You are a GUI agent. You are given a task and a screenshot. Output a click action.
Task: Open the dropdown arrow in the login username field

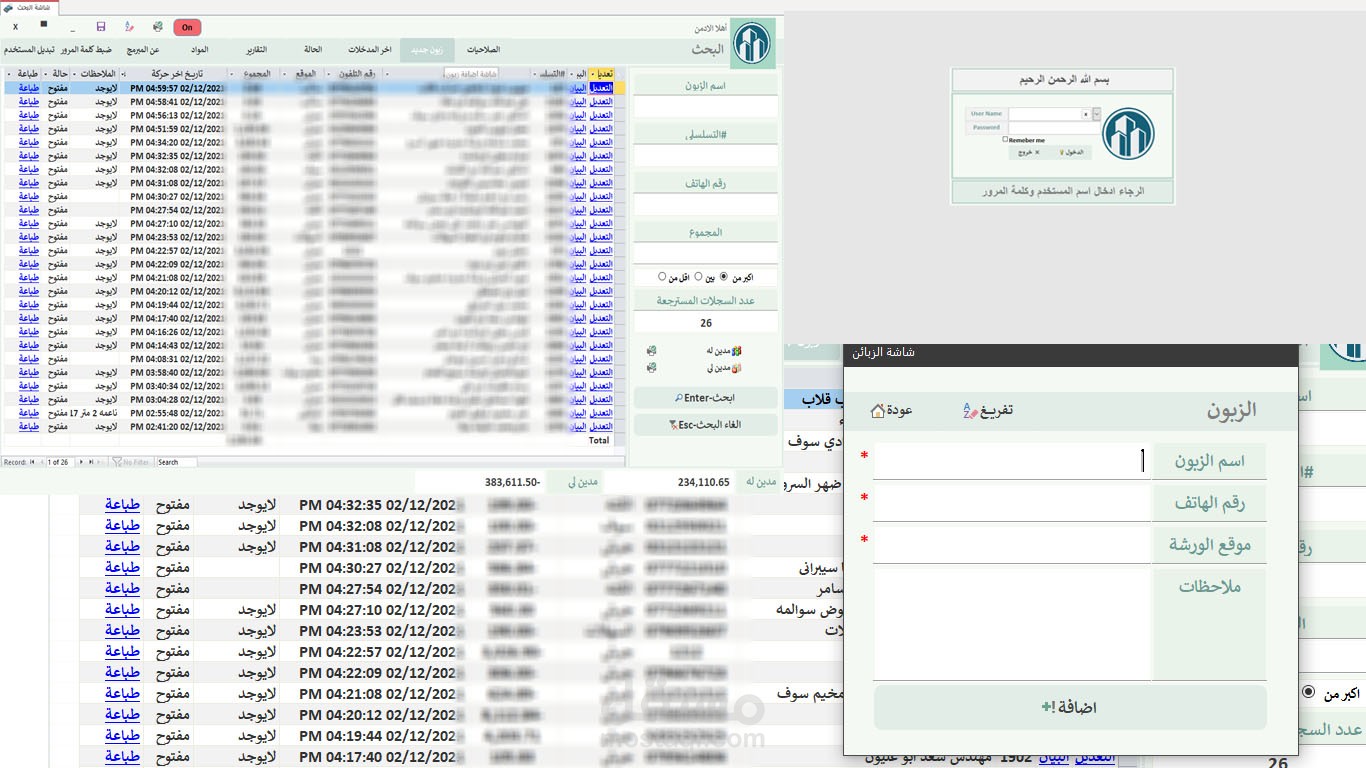click(x=1096, y=114)
